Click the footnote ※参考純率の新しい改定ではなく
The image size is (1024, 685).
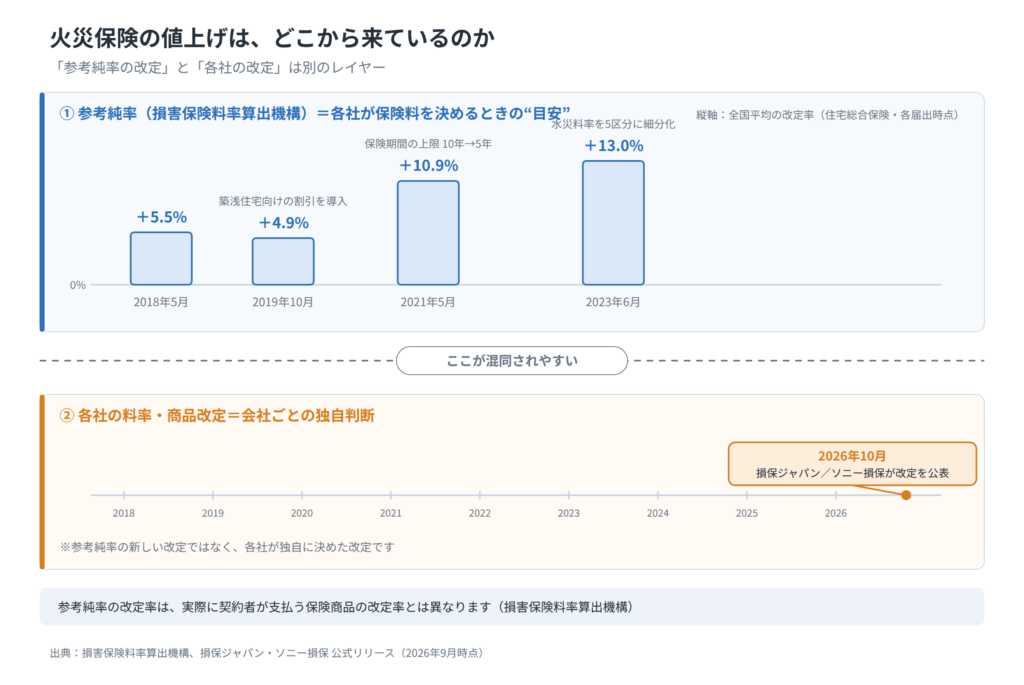click(x=227, y=547)
